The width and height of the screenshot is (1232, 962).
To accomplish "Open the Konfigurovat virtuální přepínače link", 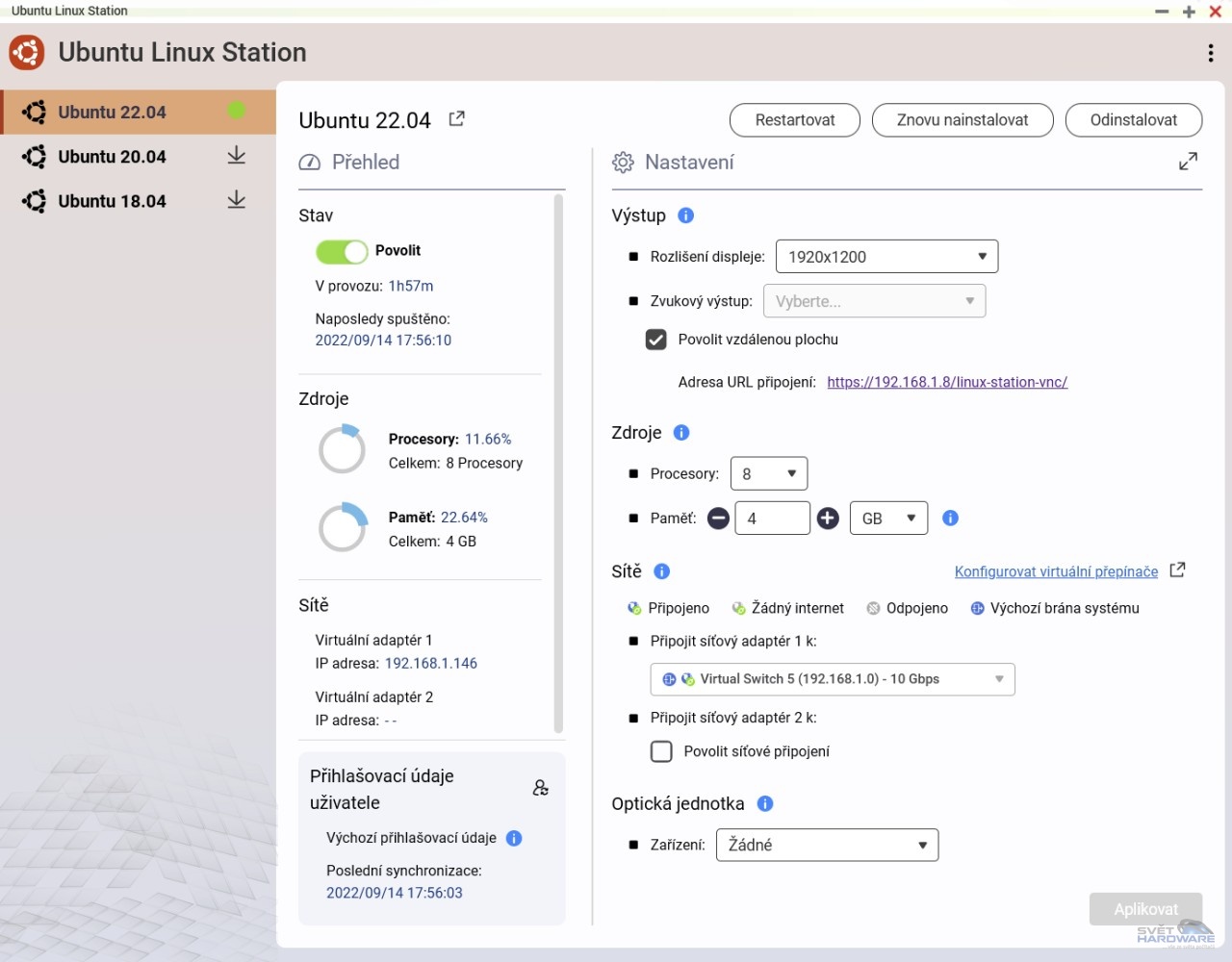I will tap(1056, 571).
